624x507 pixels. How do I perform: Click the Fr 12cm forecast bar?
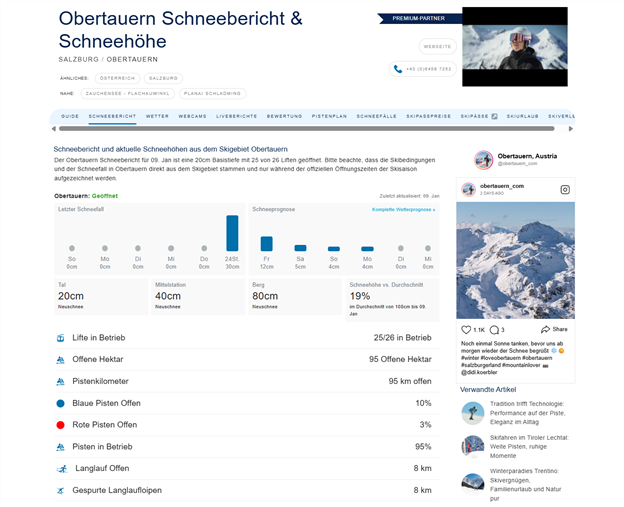tap(266, 244)
